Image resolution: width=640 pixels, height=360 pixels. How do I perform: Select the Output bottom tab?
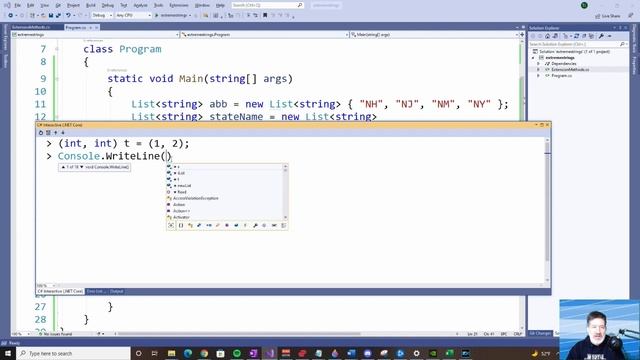(116, 291)
